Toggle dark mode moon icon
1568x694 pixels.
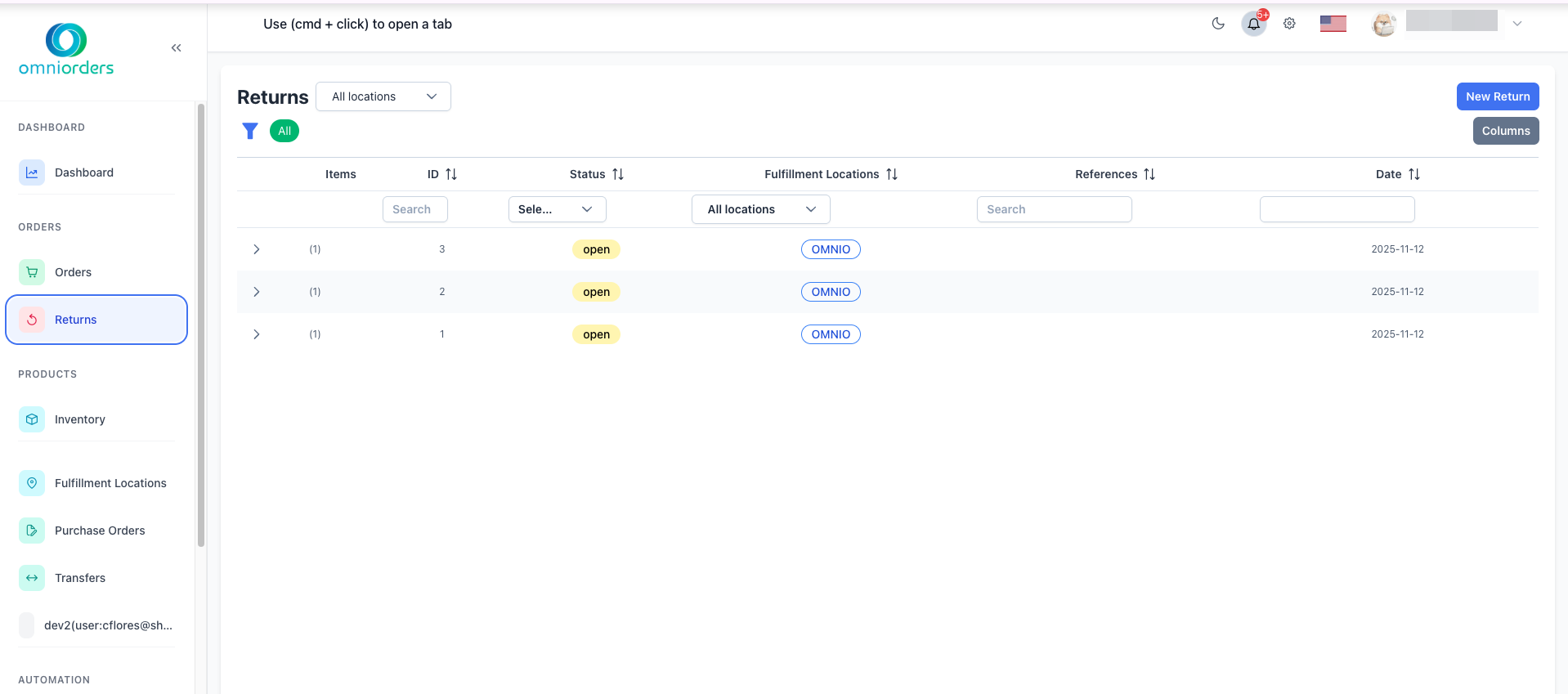[x=1218, y=24]
